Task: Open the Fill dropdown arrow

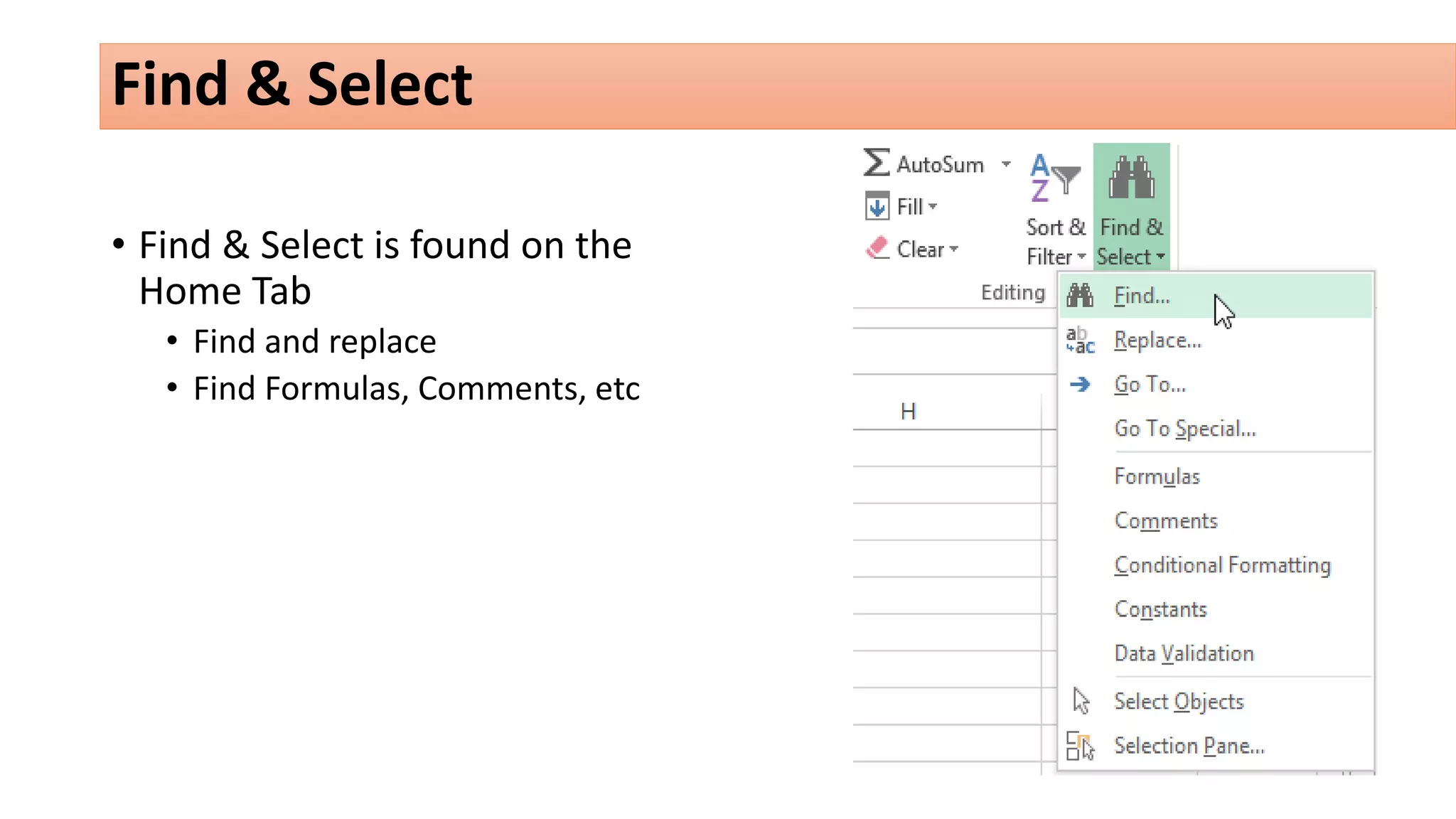Action: tap(933, 207)
